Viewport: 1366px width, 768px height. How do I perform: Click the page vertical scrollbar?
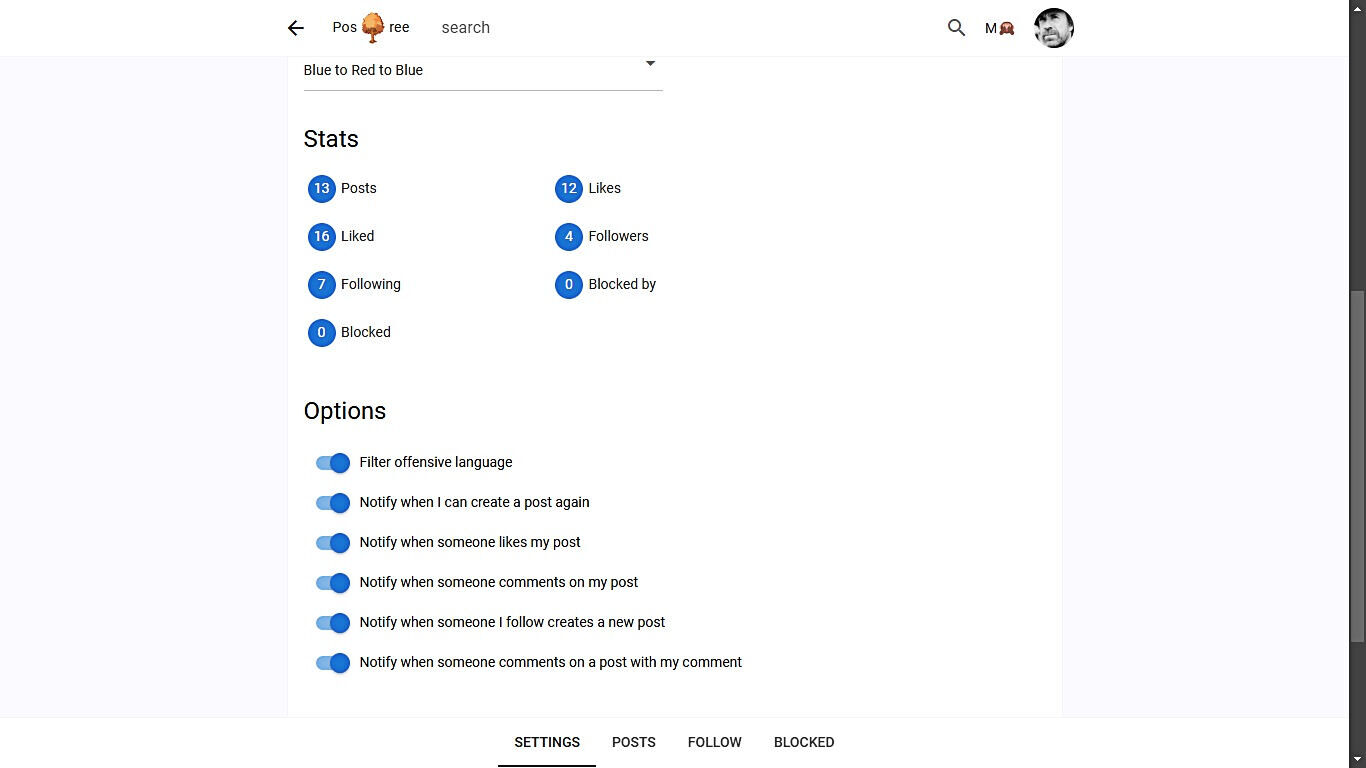[1357, 465]
